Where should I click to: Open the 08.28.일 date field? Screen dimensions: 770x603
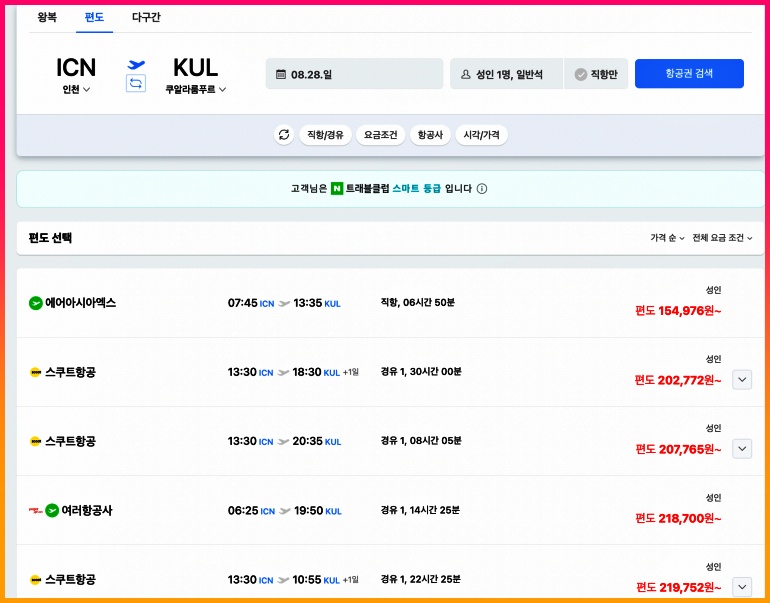(x=354, y=74)
